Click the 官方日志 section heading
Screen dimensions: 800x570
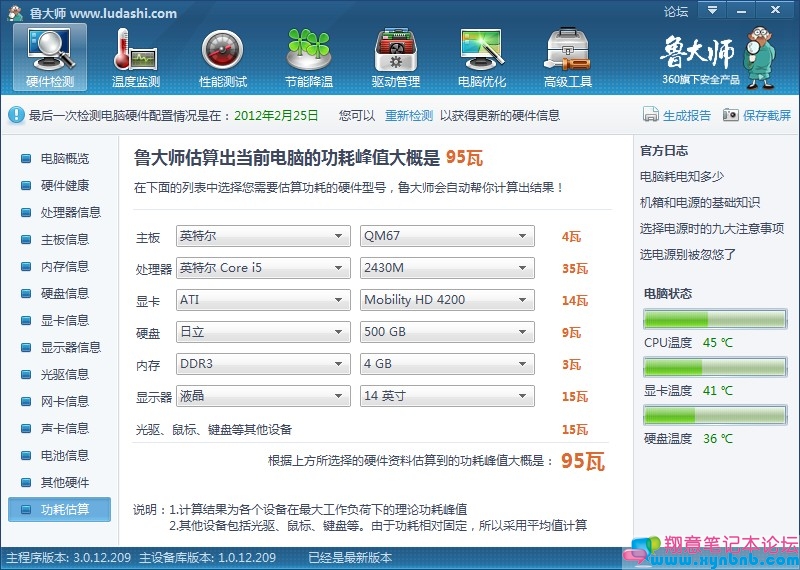pos(664,151)
